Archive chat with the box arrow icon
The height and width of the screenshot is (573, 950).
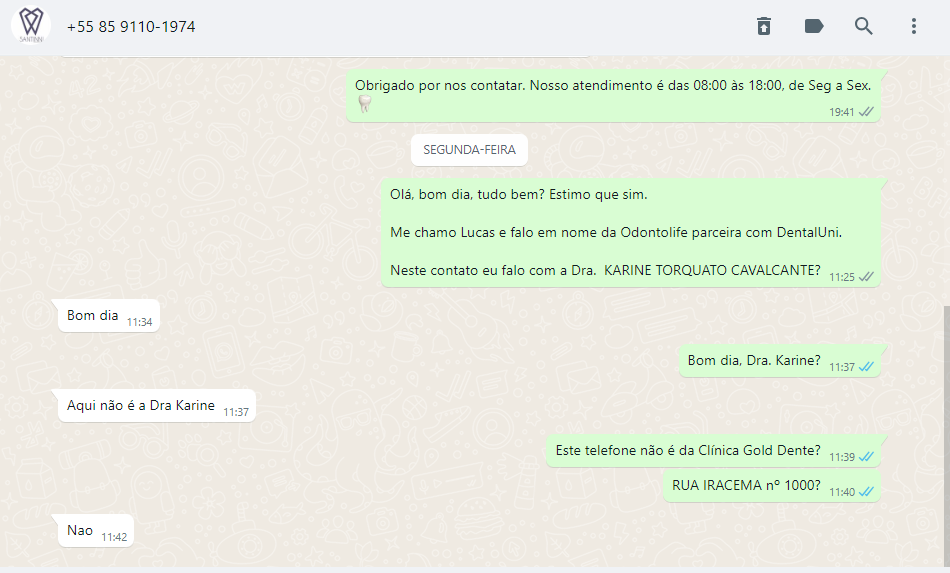[x=763, y=26]
